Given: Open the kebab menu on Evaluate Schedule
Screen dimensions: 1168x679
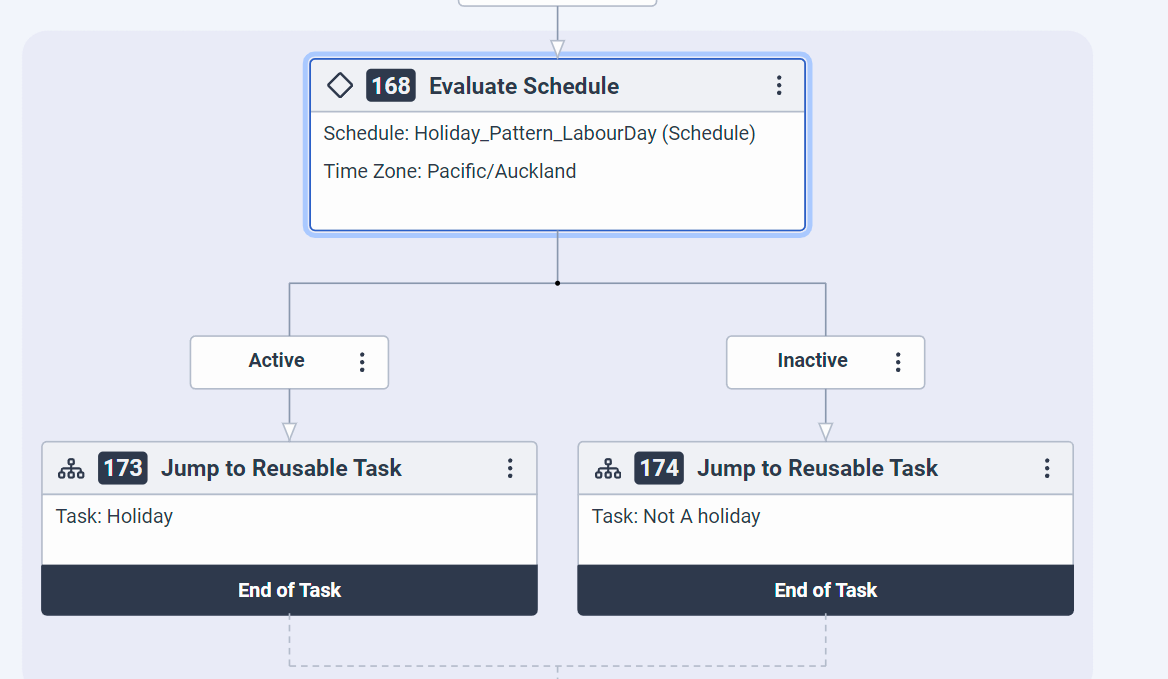Looking at the screenshot, I should (779, 86).
